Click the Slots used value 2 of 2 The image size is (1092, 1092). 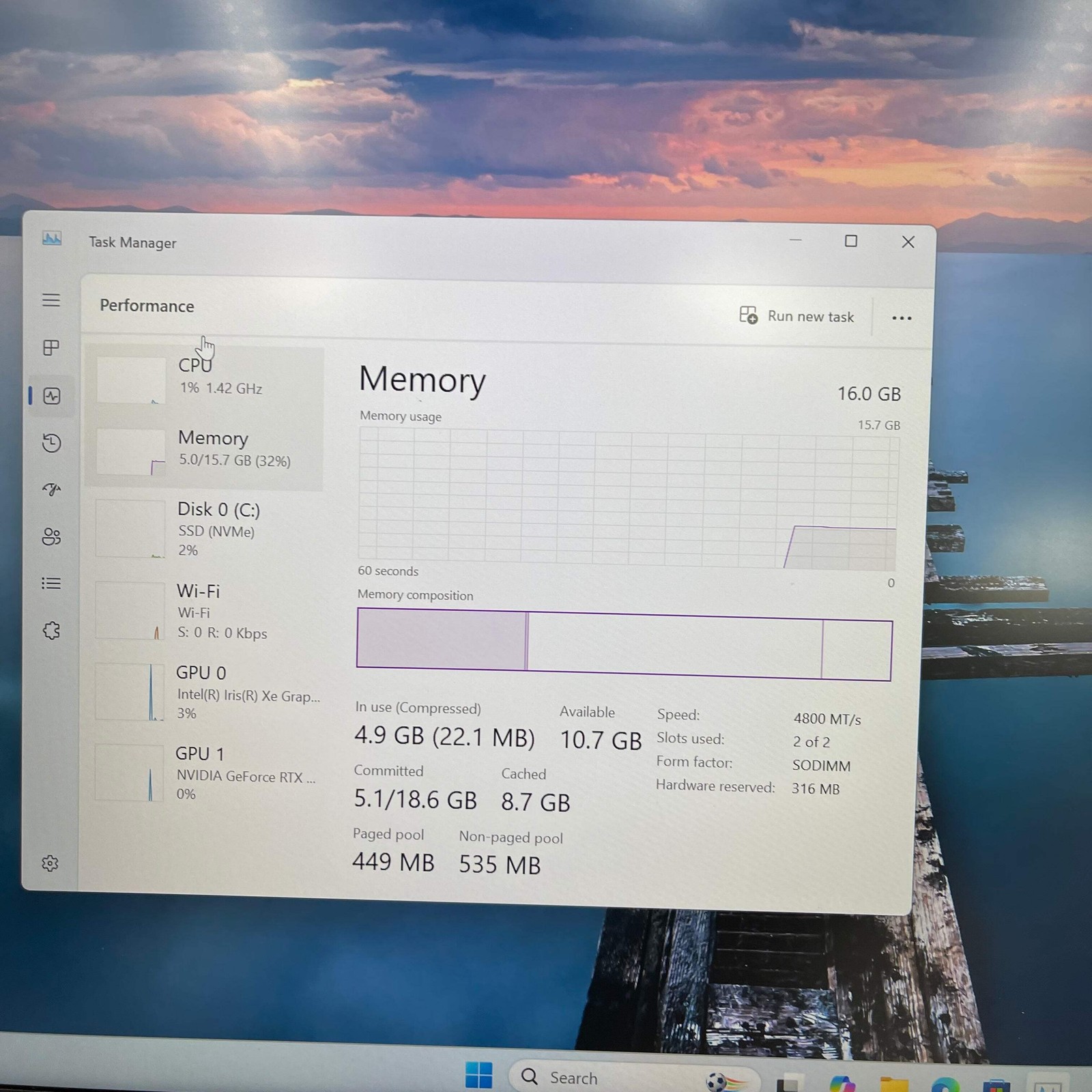point(811,742)
